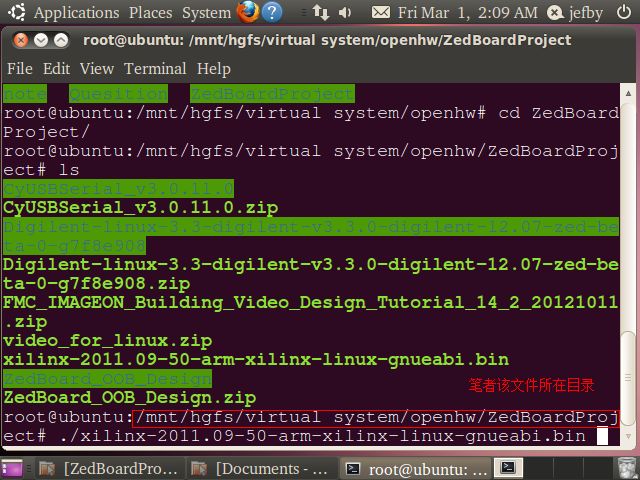Image resolution: width=640 pixels, height=480 pixels.
Task: Click the highlighted ZedBoardProject directory name
Action: click(272, 94)
